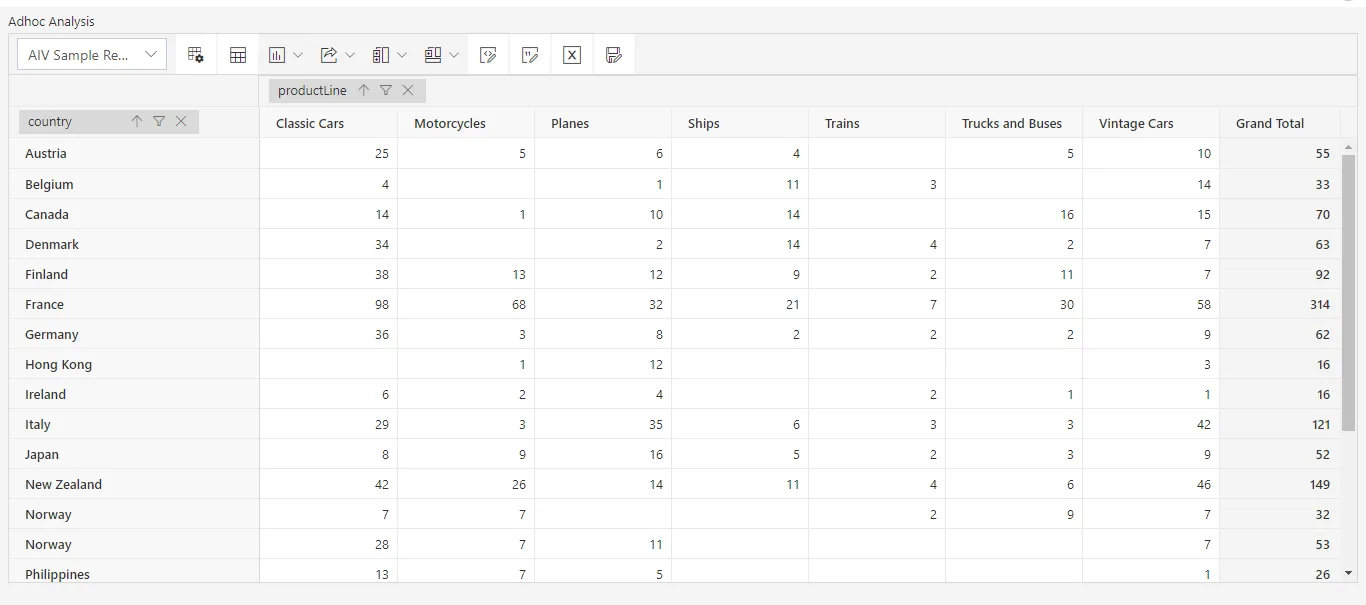1366x605 pixels.
Task: Sort productLine field with arrow icon
Action: click(x=364, y=90)
